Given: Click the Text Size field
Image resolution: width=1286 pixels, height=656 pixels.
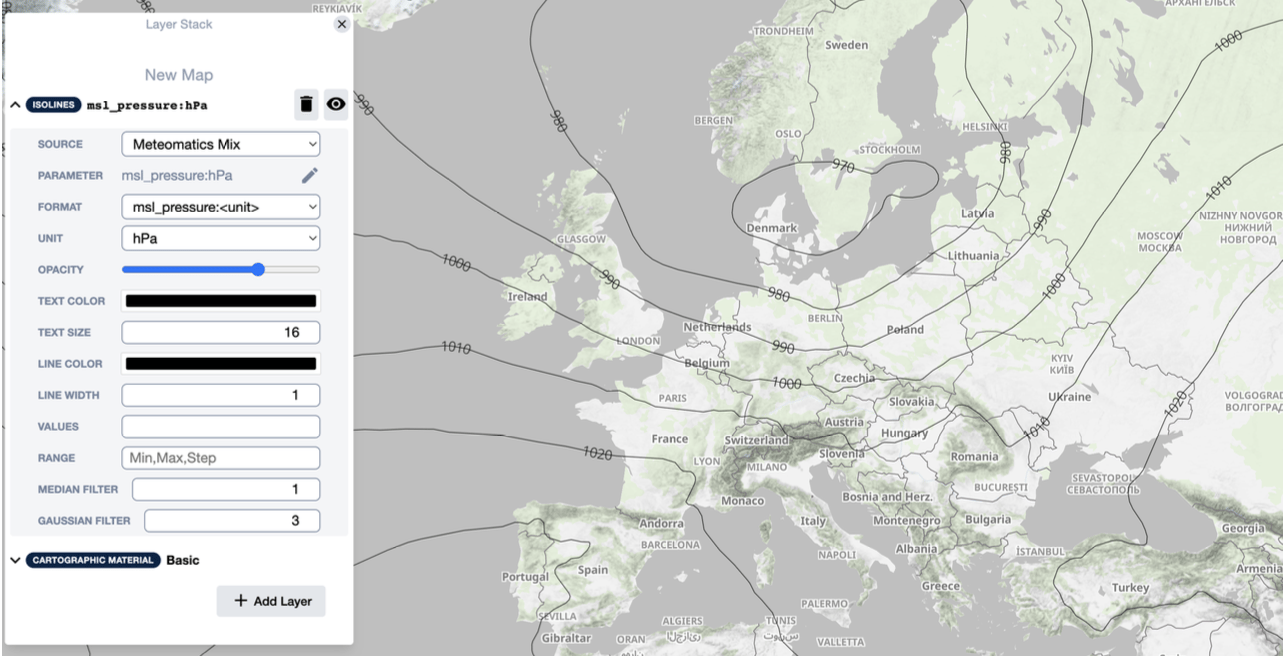Looking at the screenshot, I should (220, 332).
